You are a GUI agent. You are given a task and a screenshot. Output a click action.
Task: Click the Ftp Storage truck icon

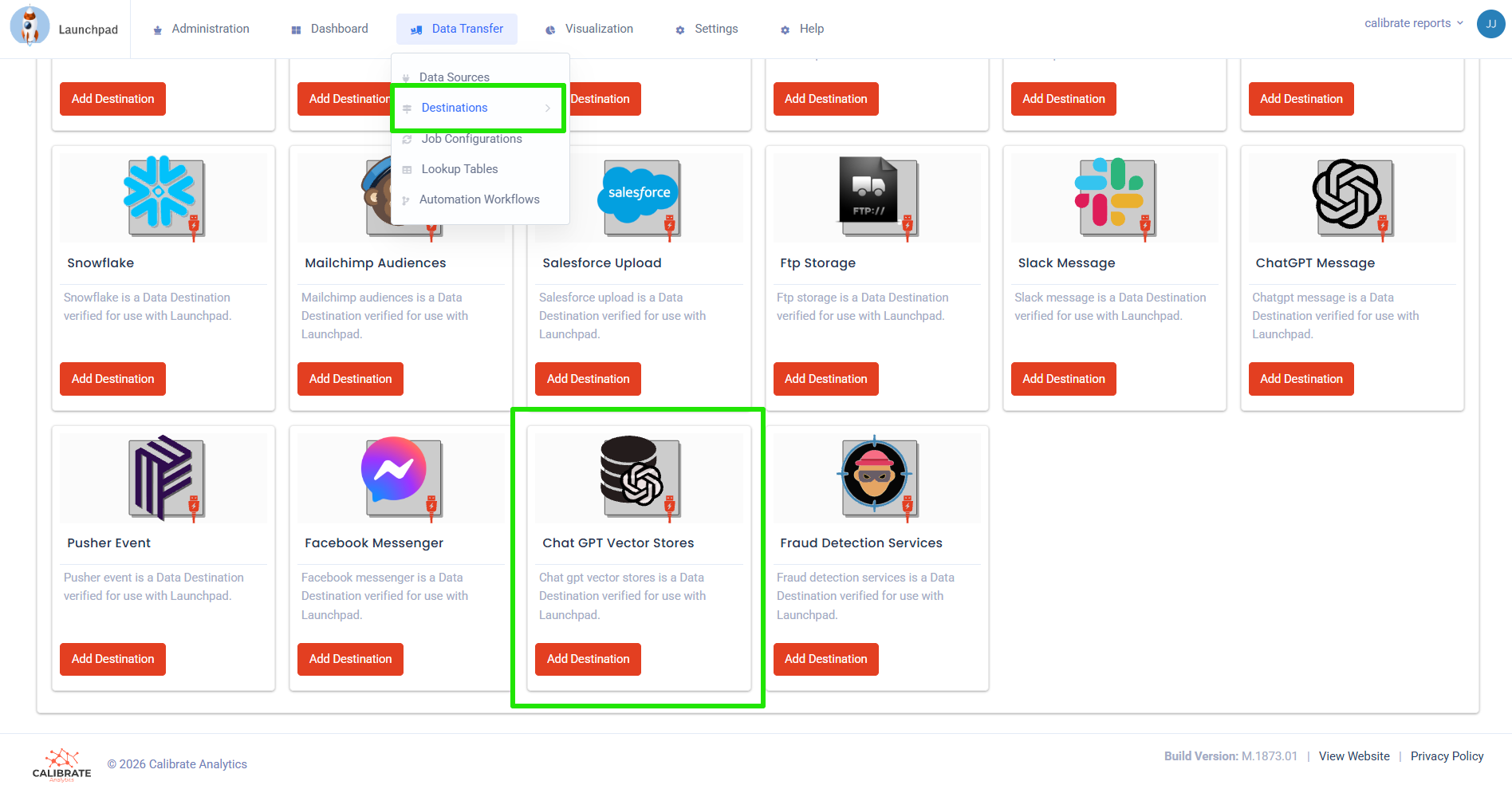click(x=877, y=197)
